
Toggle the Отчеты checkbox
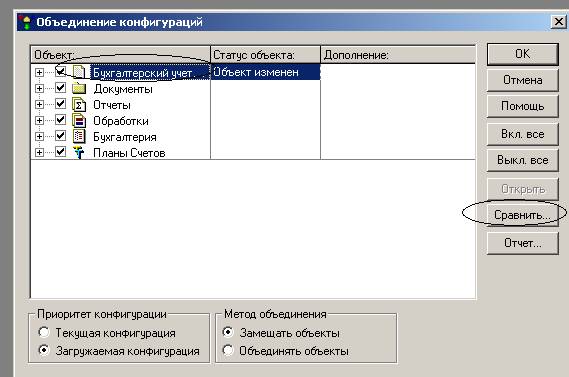(60, 104)
